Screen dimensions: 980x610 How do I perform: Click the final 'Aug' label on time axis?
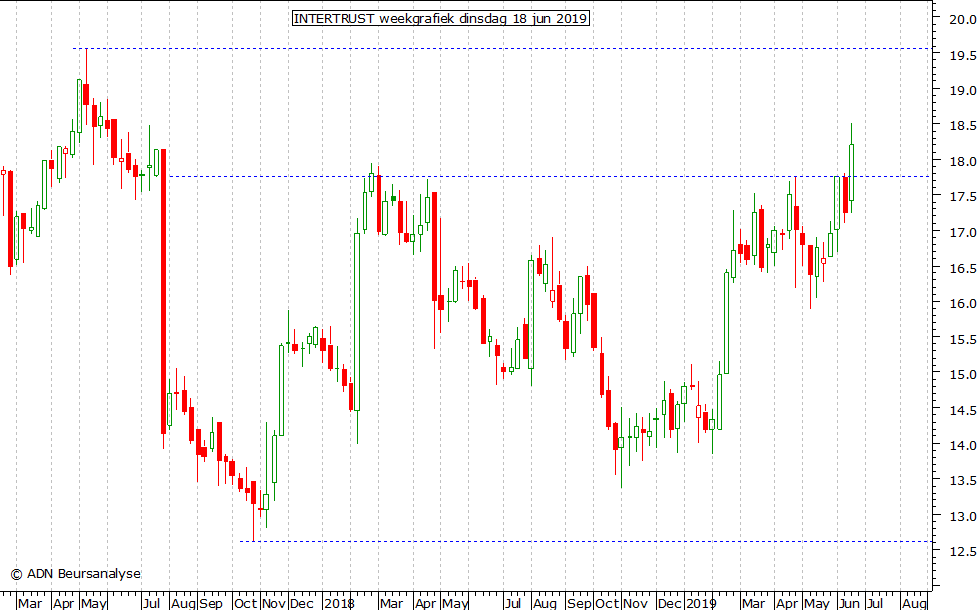[914, 603]
